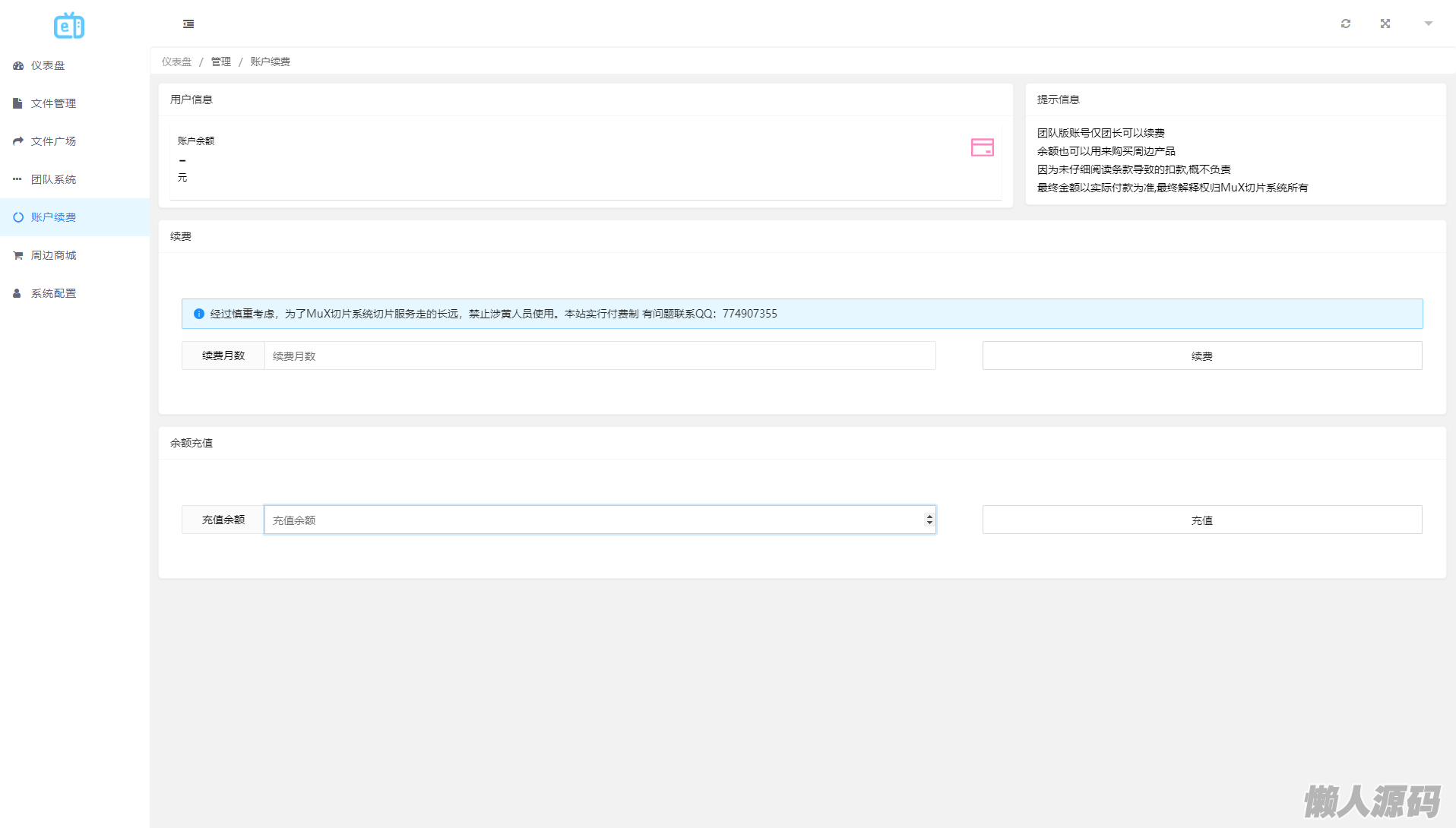Select 账户续费 in the sidebar
Viewport: 1456px width, 828px height.
53,218
